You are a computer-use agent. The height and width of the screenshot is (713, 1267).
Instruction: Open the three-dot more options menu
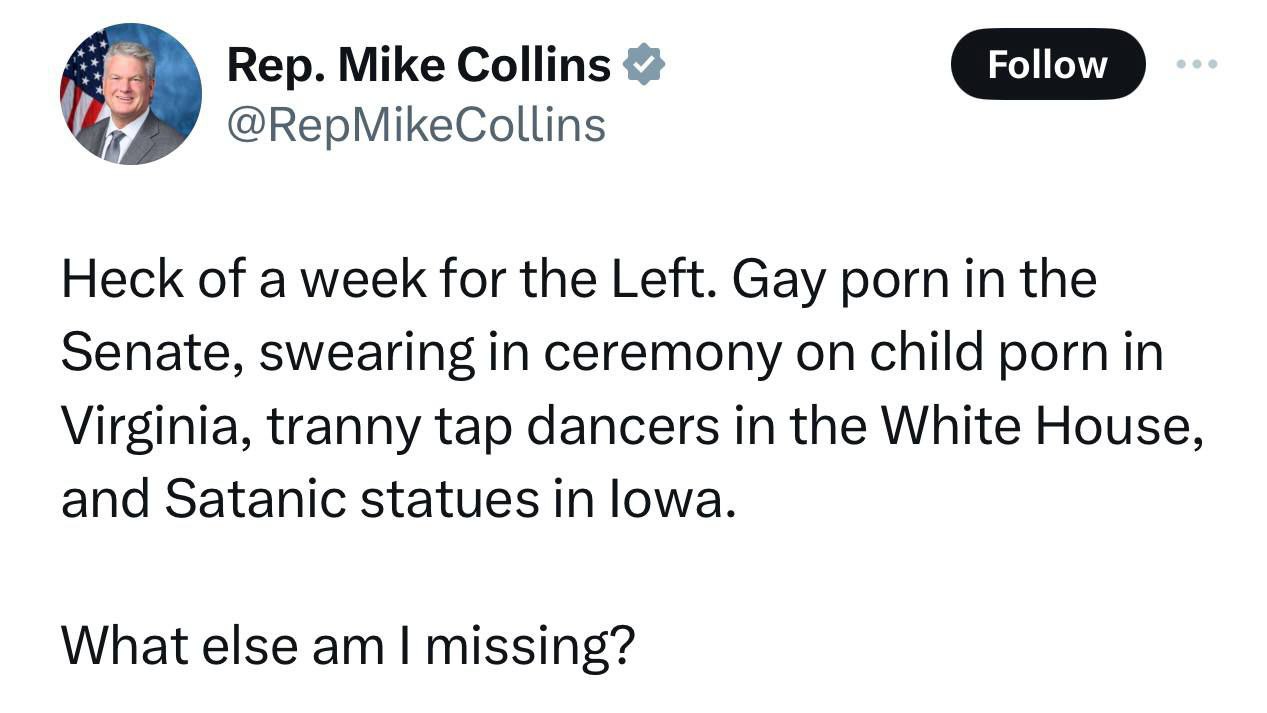[x=1196, y=64]
